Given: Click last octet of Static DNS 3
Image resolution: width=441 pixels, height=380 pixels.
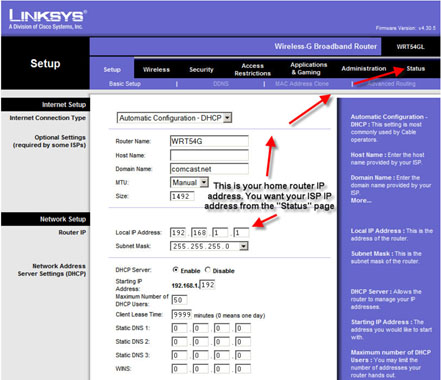Looking at the screenshot, I should 243,355.
